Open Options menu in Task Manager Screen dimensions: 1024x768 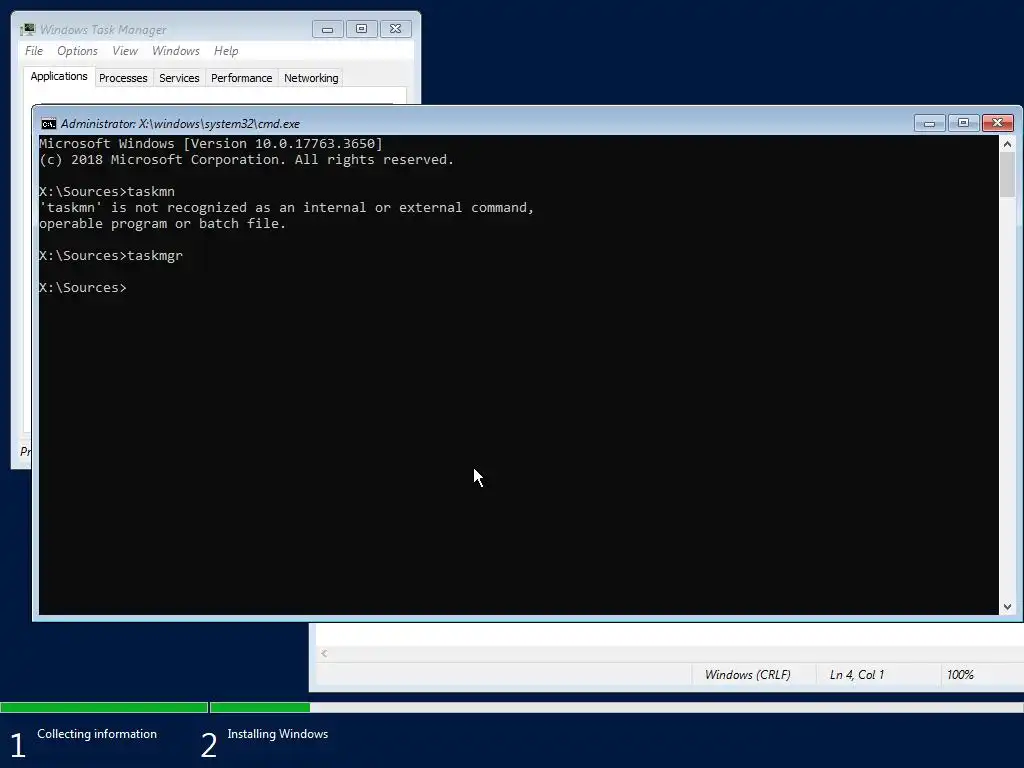(x=77, y=51)
